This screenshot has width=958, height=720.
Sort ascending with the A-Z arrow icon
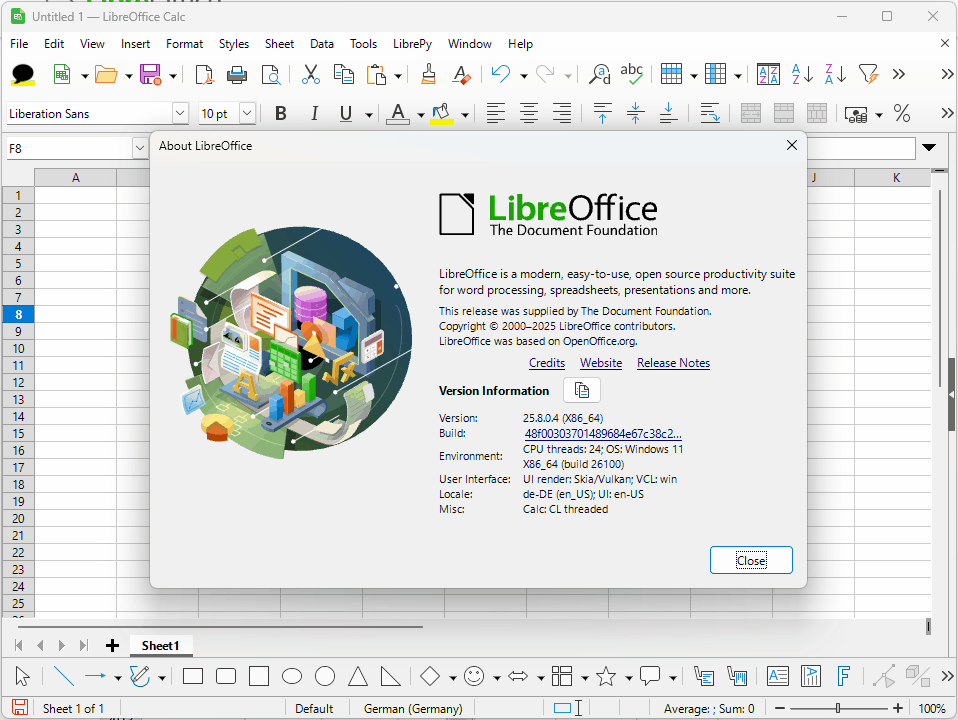tap(802, 75)
